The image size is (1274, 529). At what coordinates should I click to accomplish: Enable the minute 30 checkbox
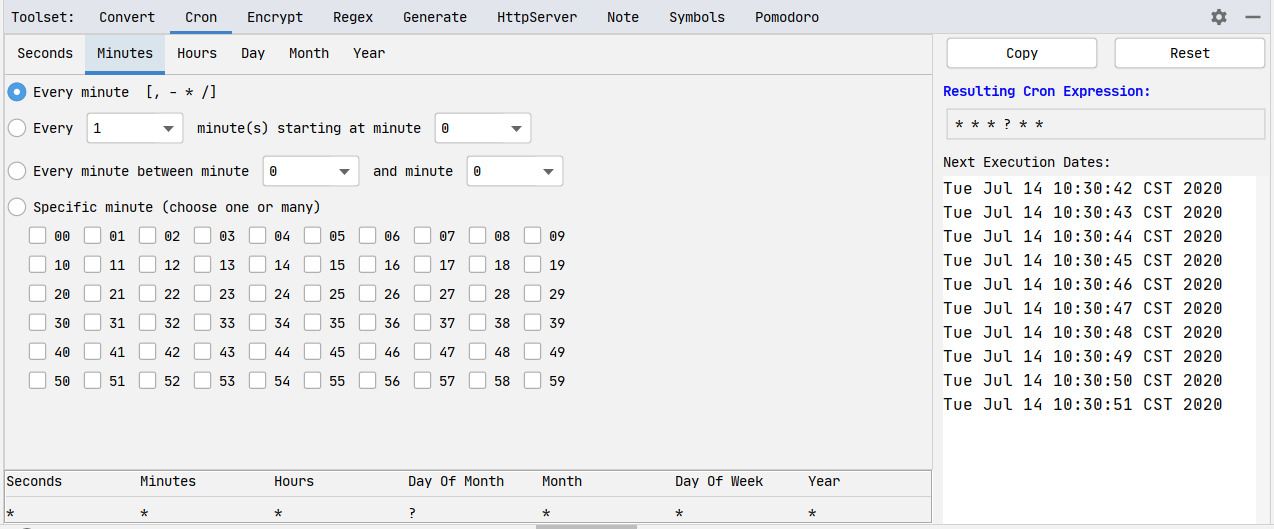(x=38, y=323)
